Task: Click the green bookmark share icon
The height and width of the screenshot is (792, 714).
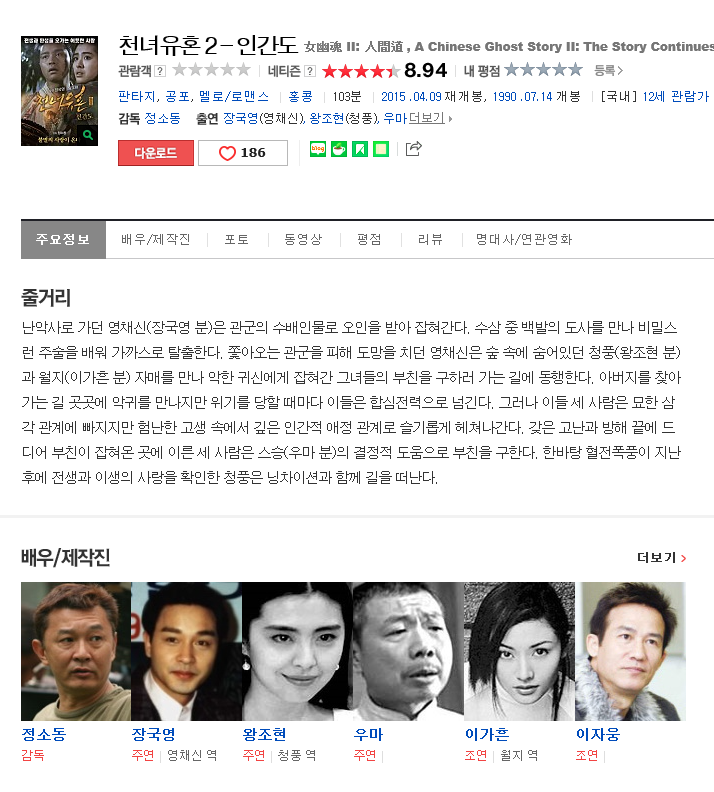Action: pyautogui.click(x=360, y=149)
